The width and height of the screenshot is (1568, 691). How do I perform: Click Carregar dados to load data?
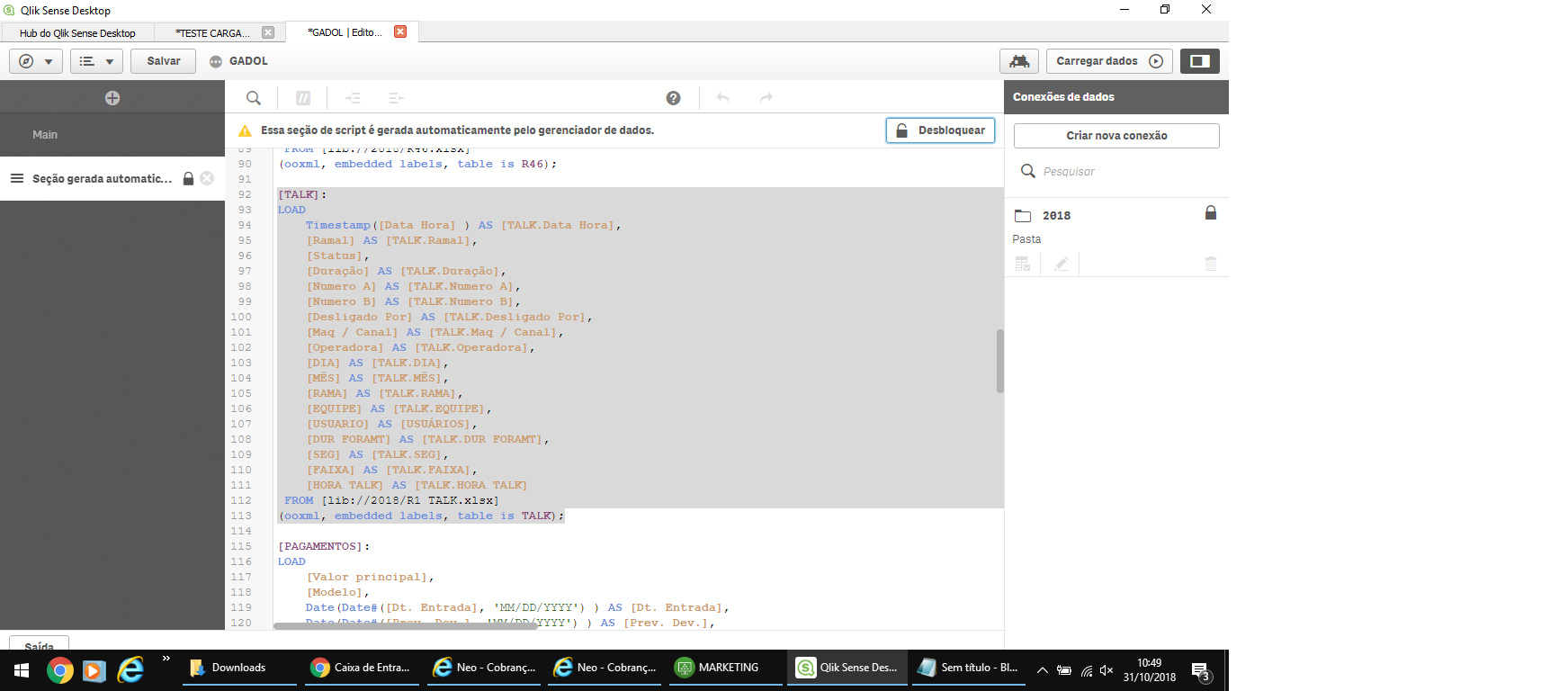[1109, 61]
